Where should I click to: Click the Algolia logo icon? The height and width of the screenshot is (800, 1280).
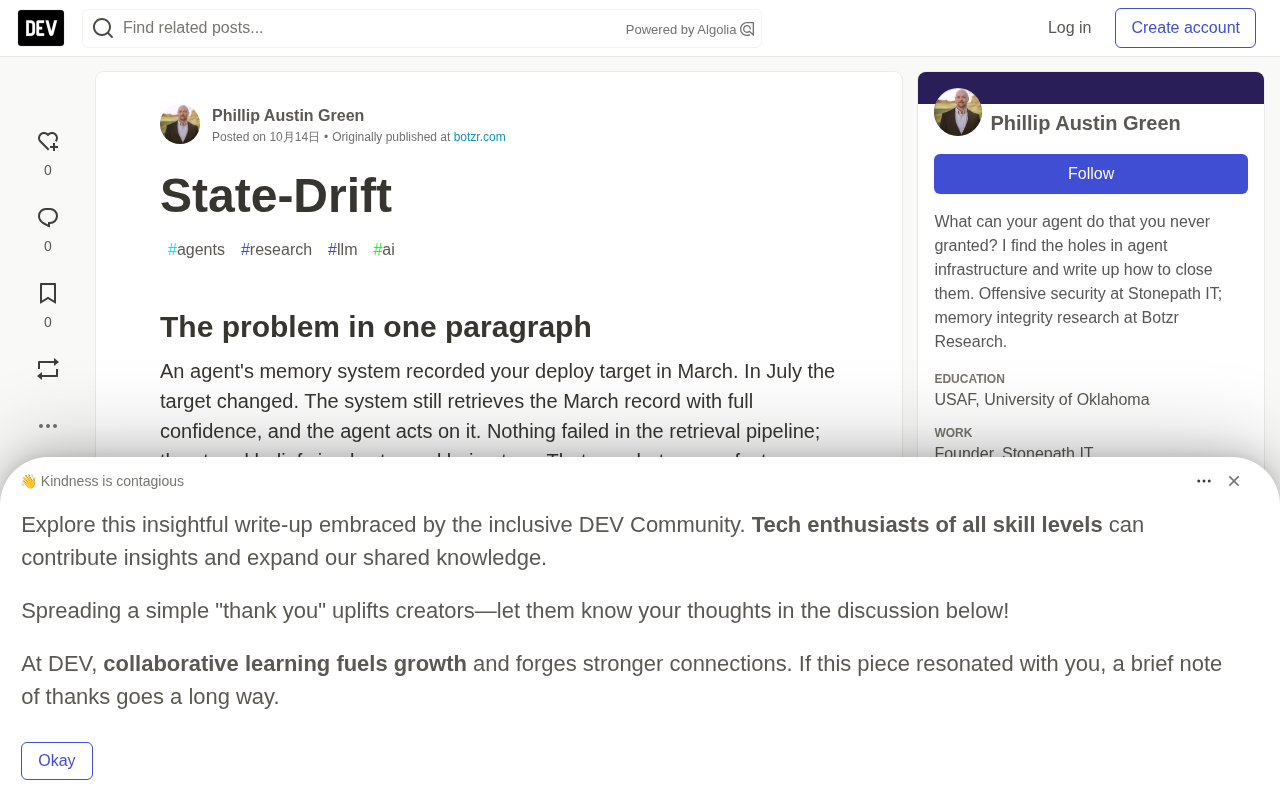[x=747, y=29]
